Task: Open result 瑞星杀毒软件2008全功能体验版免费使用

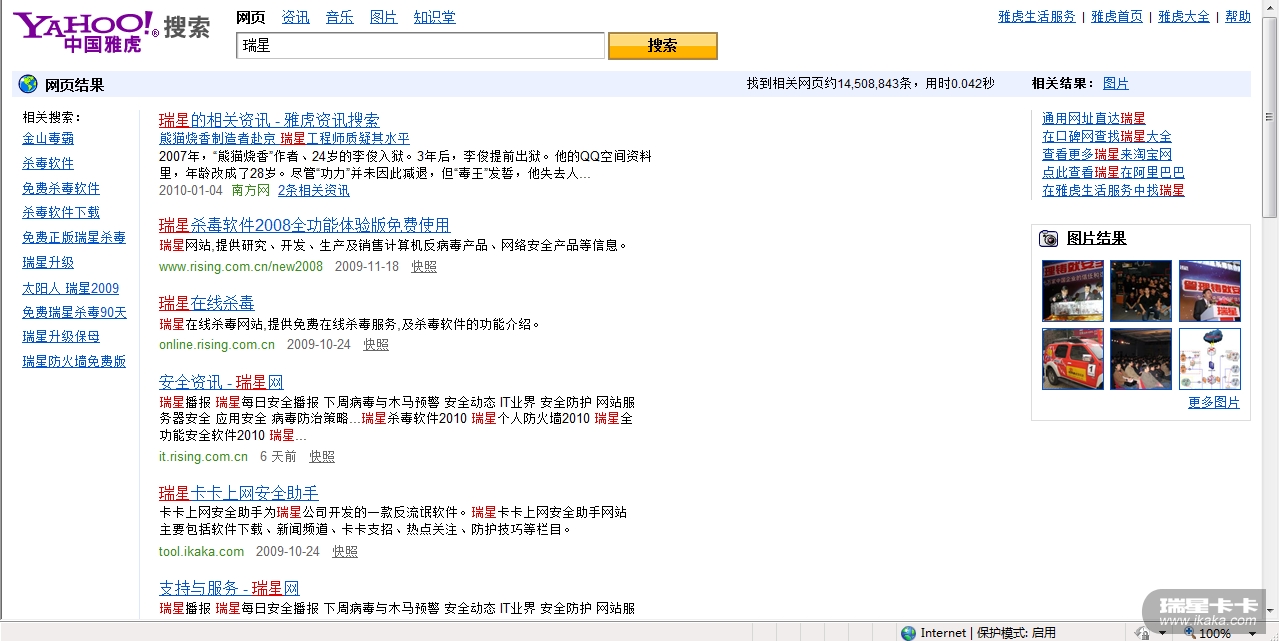Action: pos(305,225)
